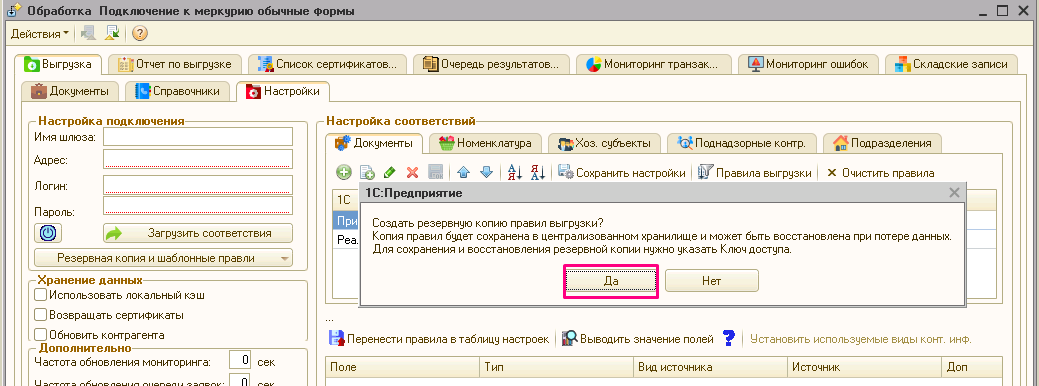The width and height of the screenshot is (1039, 386).
Task: Sort ascending with A-Z icon
Action: coord(515,173)
